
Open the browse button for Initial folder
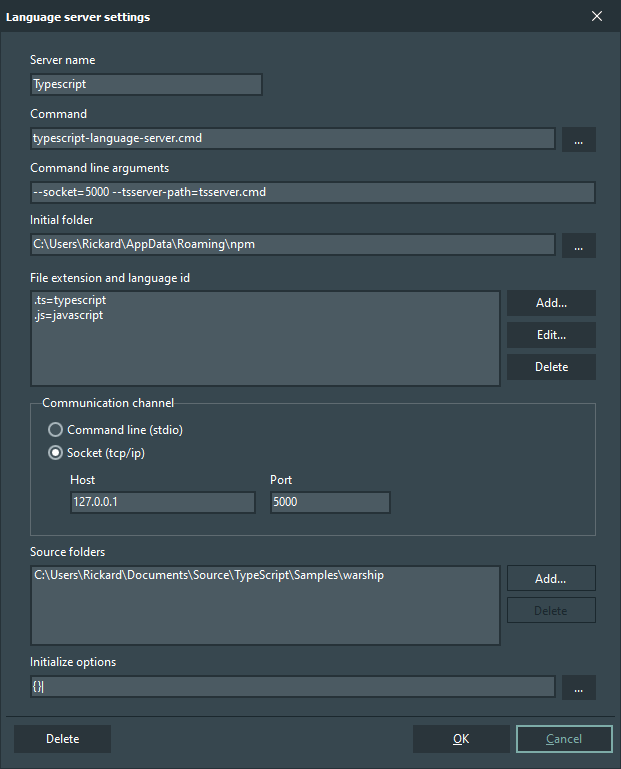(578, 245)
